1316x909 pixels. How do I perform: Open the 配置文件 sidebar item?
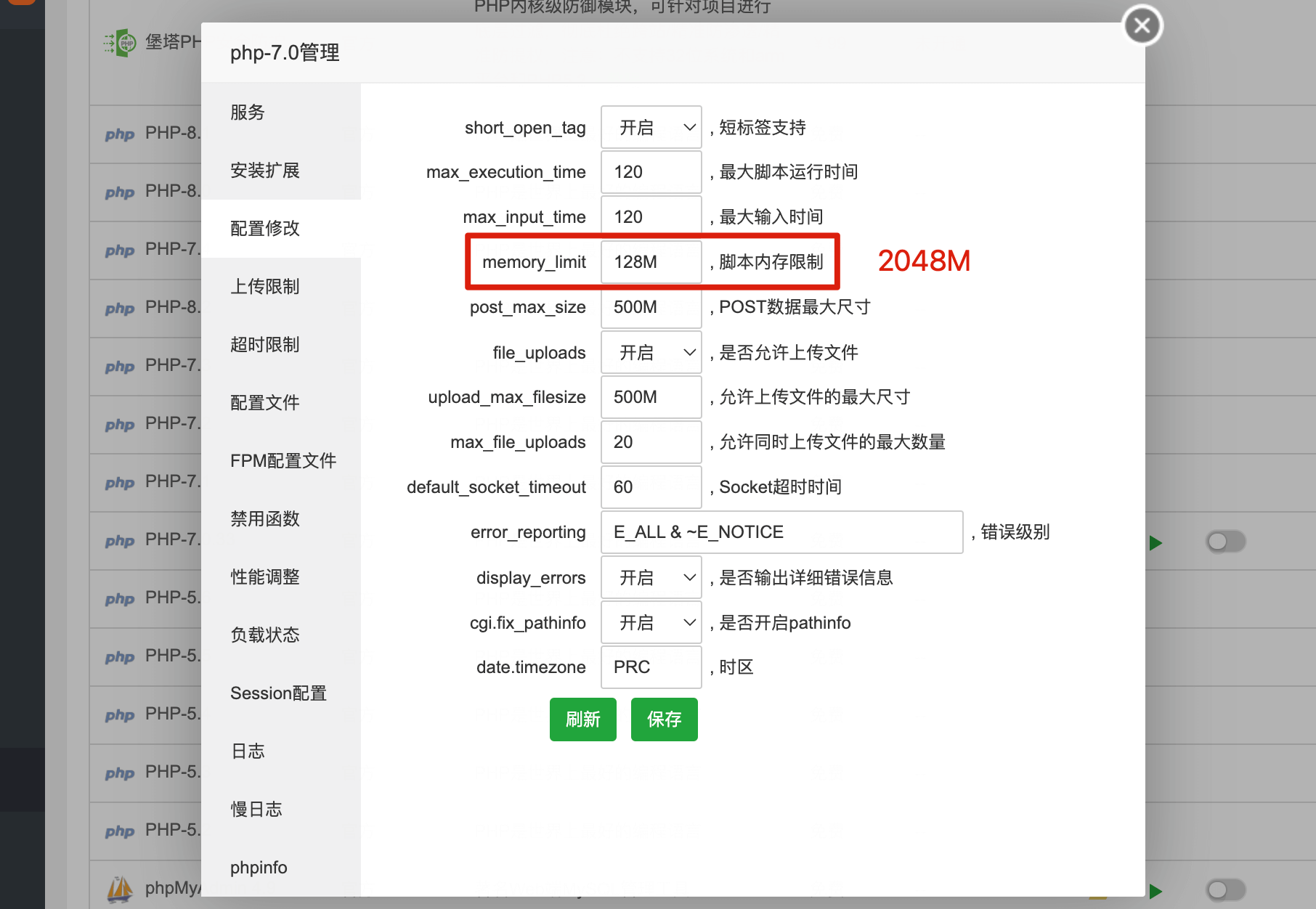[x=281, y=403]
